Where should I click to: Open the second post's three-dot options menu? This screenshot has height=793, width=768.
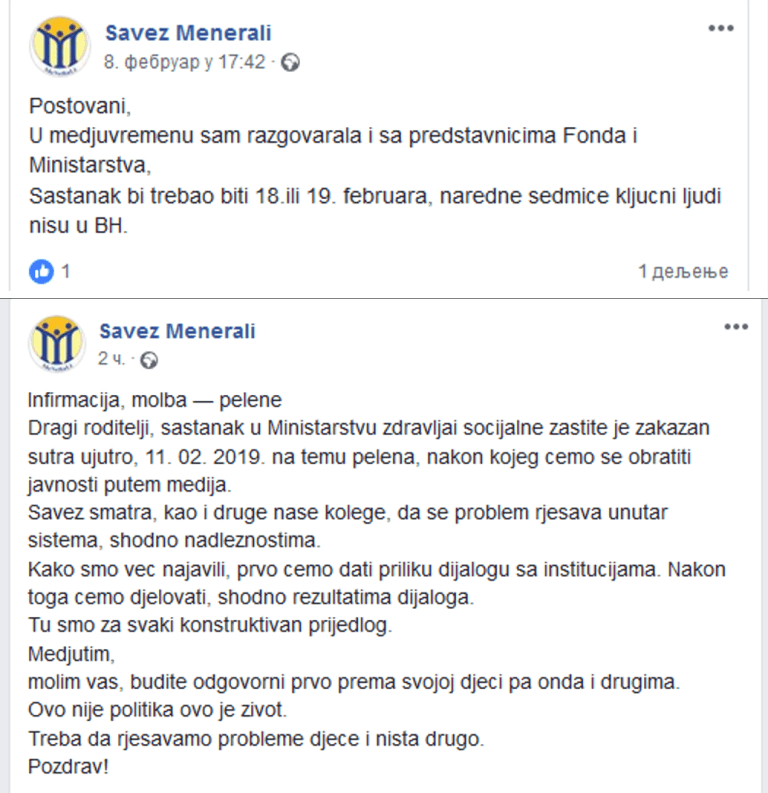(736, 327)
